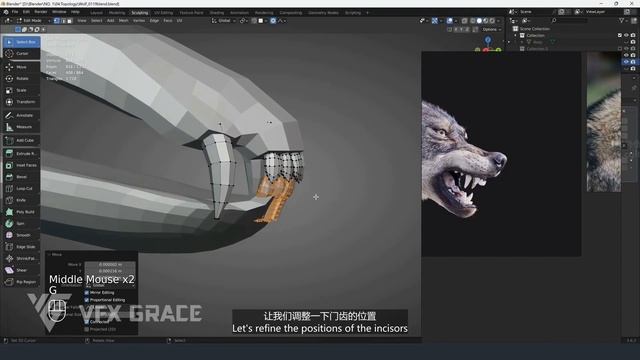Switch to face select mode
Screen dimensions: 640x360
70,20
